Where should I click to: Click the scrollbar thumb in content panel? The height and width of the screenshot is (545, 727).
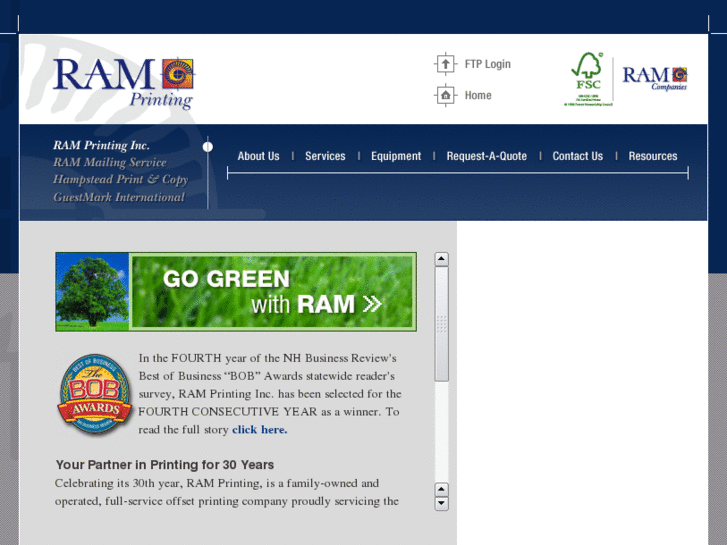click(x=441, y=324)
